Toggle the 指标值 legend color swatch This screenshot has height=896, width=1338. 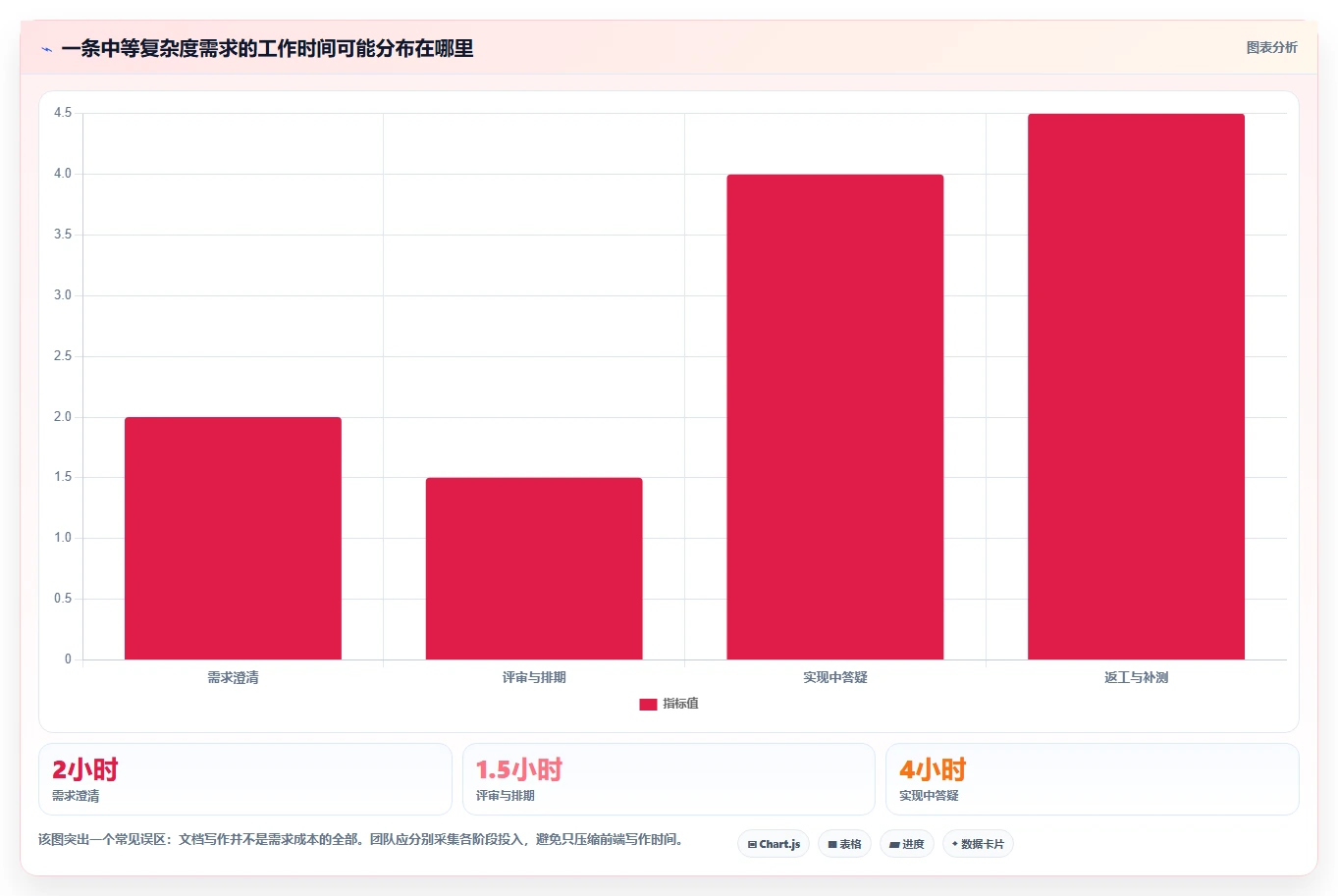(x=648, y=704)
